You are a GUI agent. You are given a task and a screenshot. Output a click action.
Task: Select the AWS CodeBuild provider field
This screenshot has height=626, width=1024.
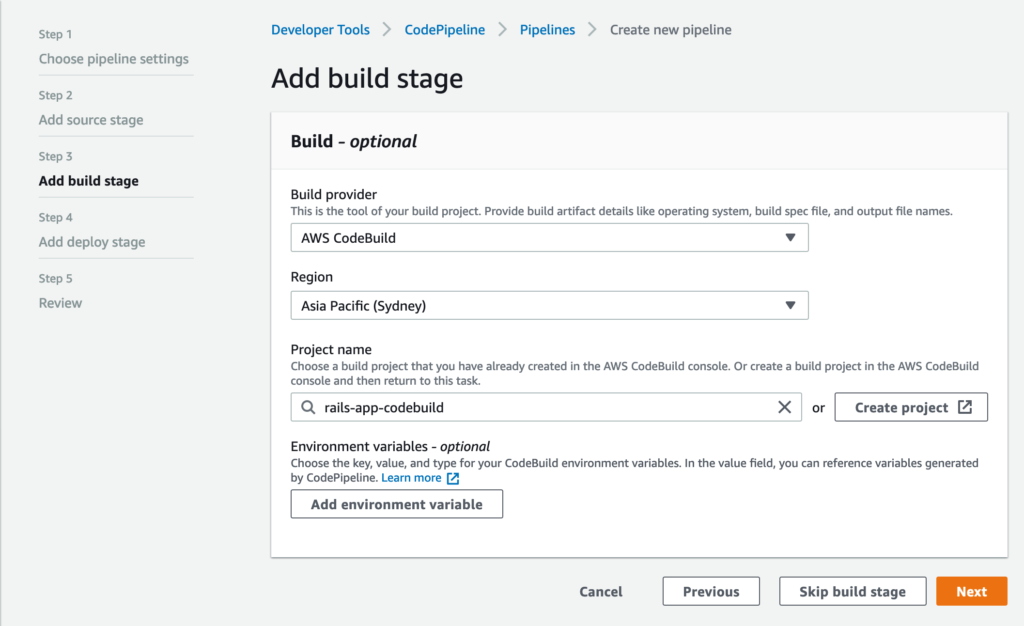[x=549, y=238]
